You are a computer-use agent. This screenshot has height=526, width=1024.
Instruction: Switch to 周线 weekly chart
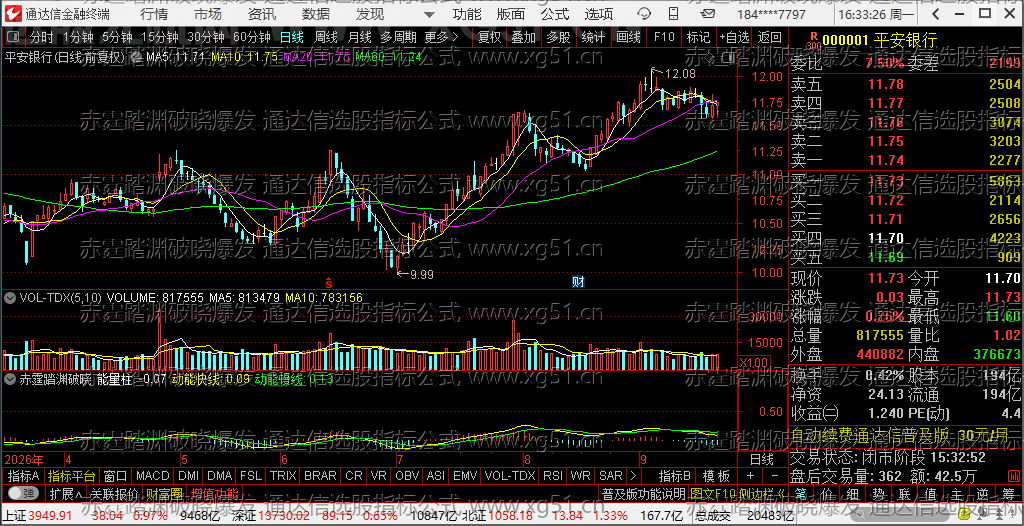click(x=326, y=38)
